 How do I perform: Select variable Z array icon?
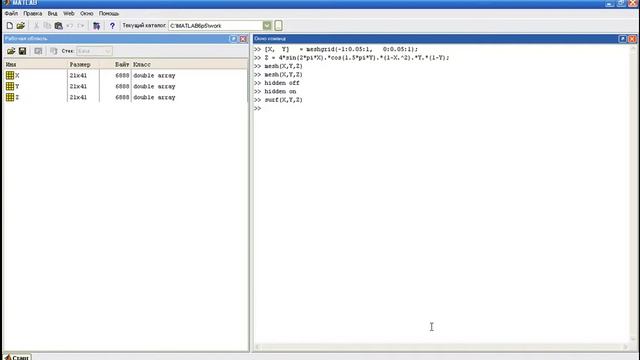(x=10, y=97)
